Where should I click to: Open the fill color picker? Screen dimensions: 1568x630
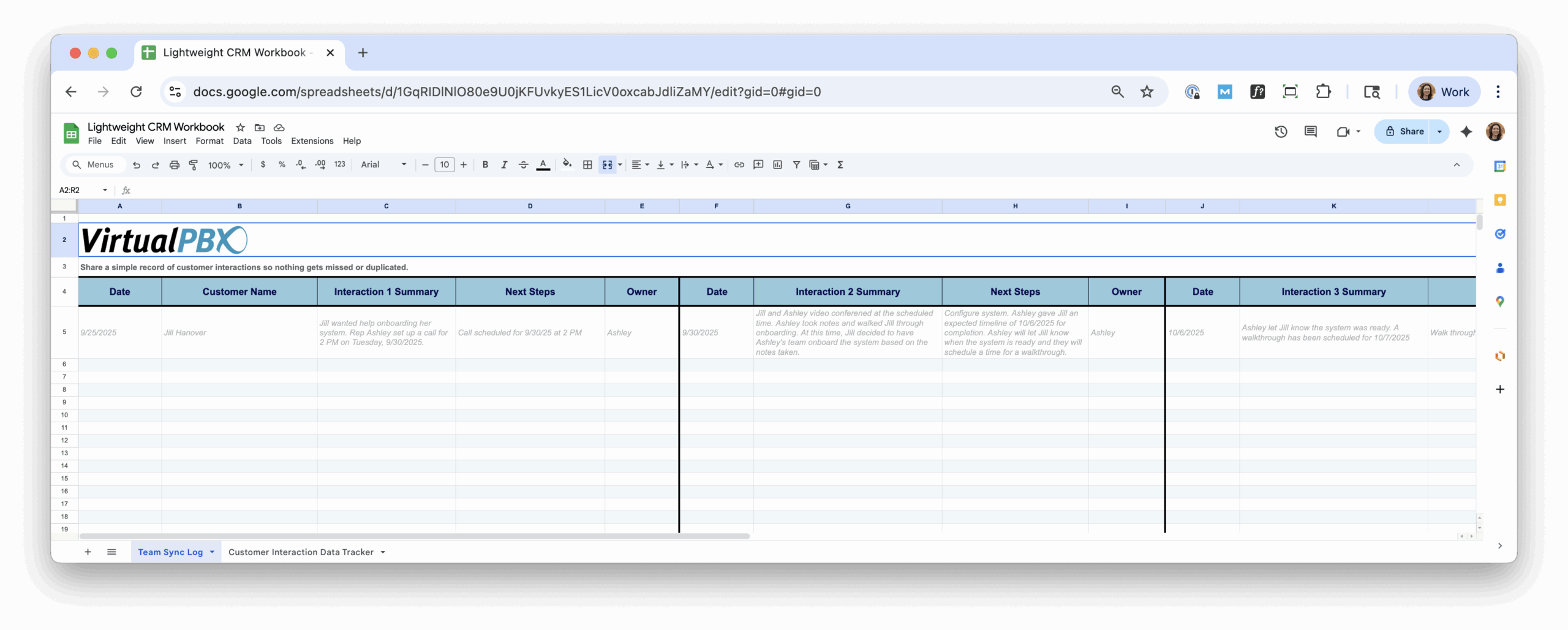pos(567,164)
